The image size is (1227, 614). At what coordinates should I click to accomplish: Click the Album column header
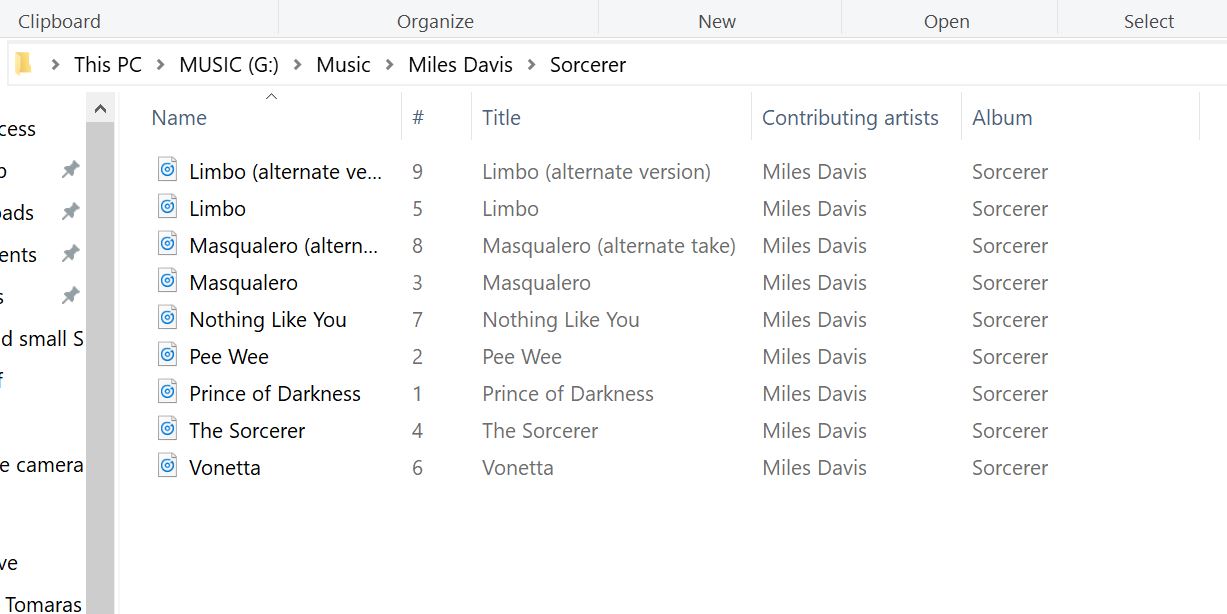[x=1002, y=118]
